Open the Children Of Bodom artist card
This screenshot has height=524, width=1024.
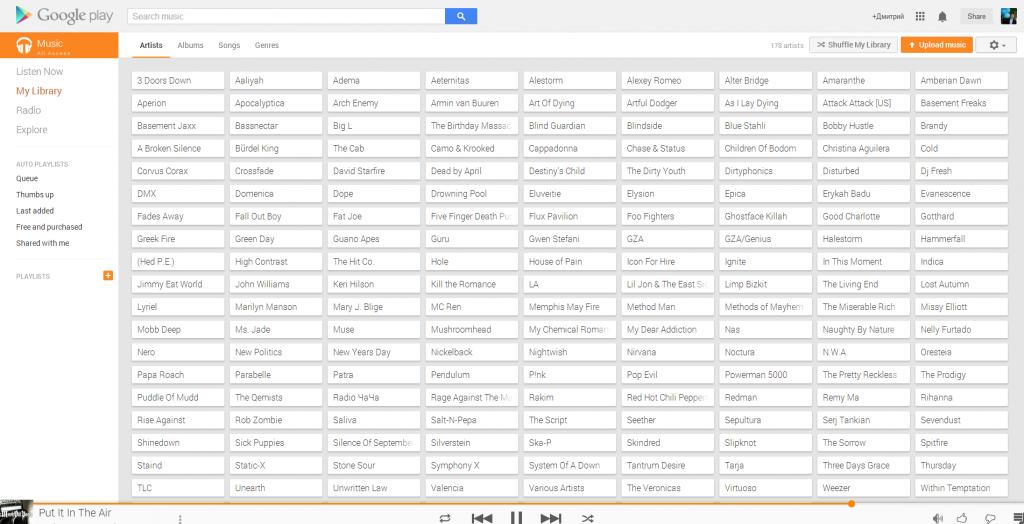[765, 148]
